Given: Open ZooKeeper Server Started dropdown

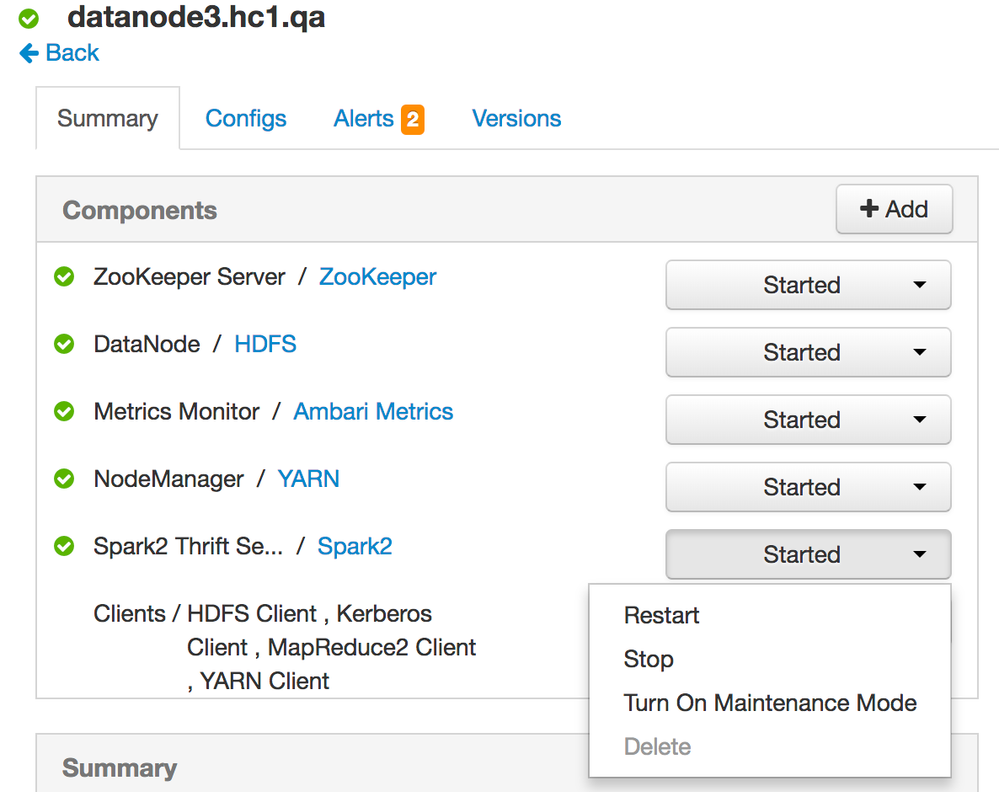Looking at the screenshot, I should 808,285.
